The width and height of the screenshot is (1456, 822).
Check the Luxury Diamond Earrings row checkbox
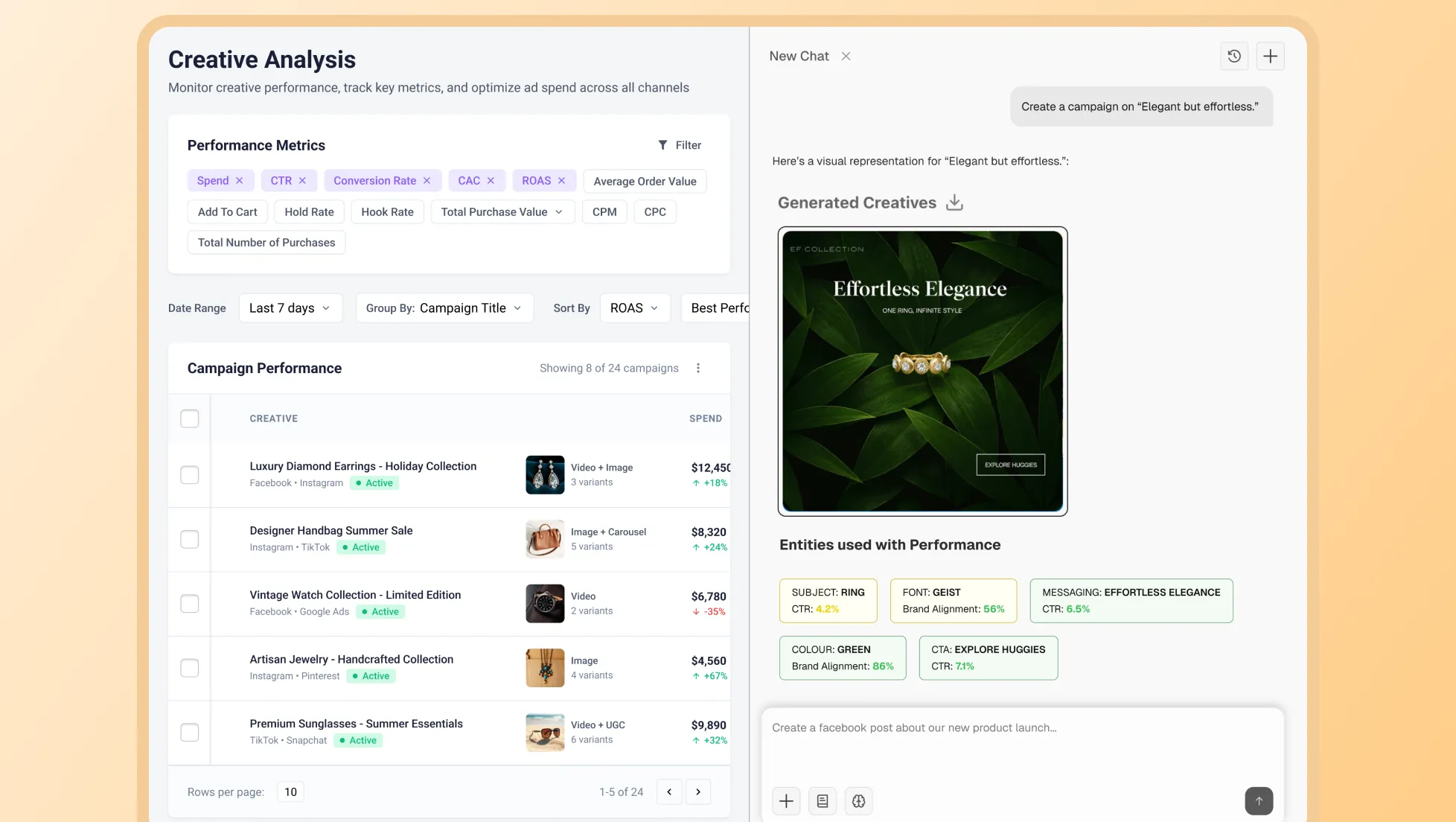tap(190, 475)
